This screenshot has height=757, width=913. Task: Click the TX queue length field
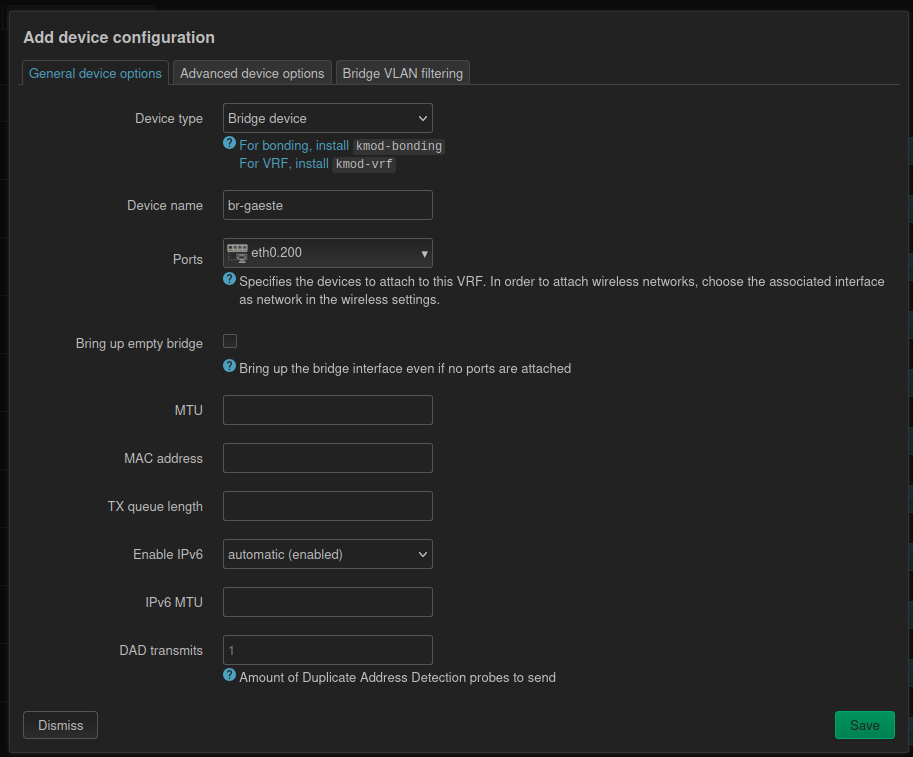click(x=328, y=506)
